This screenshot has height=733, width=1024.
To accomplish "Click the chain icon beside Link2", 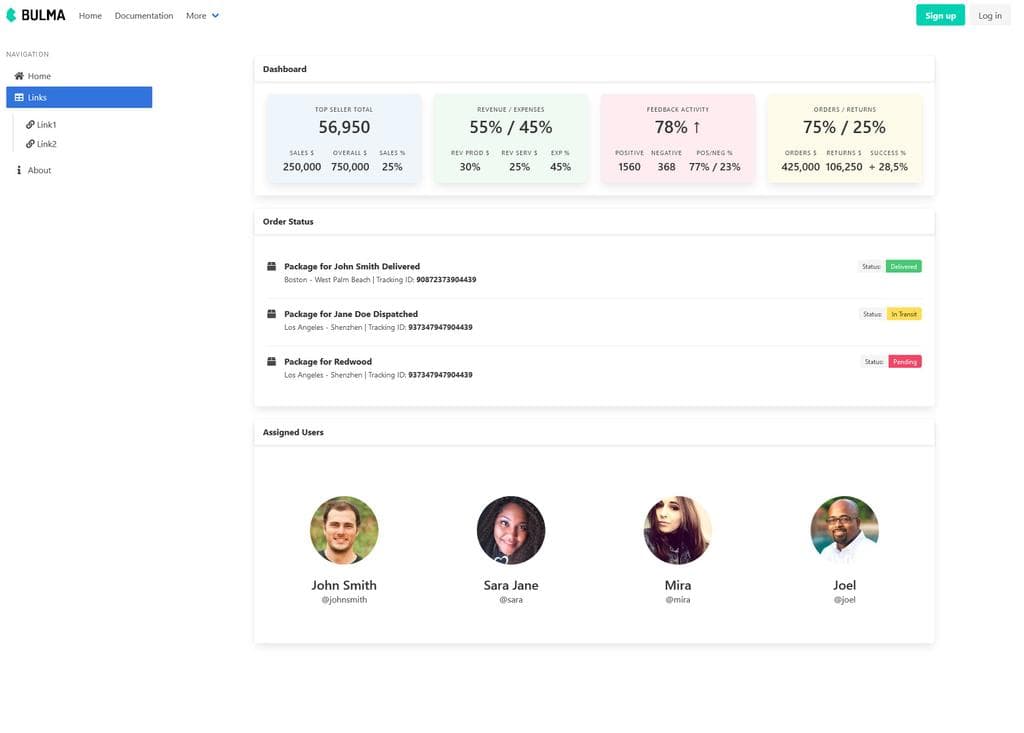I will coord(30,143).
